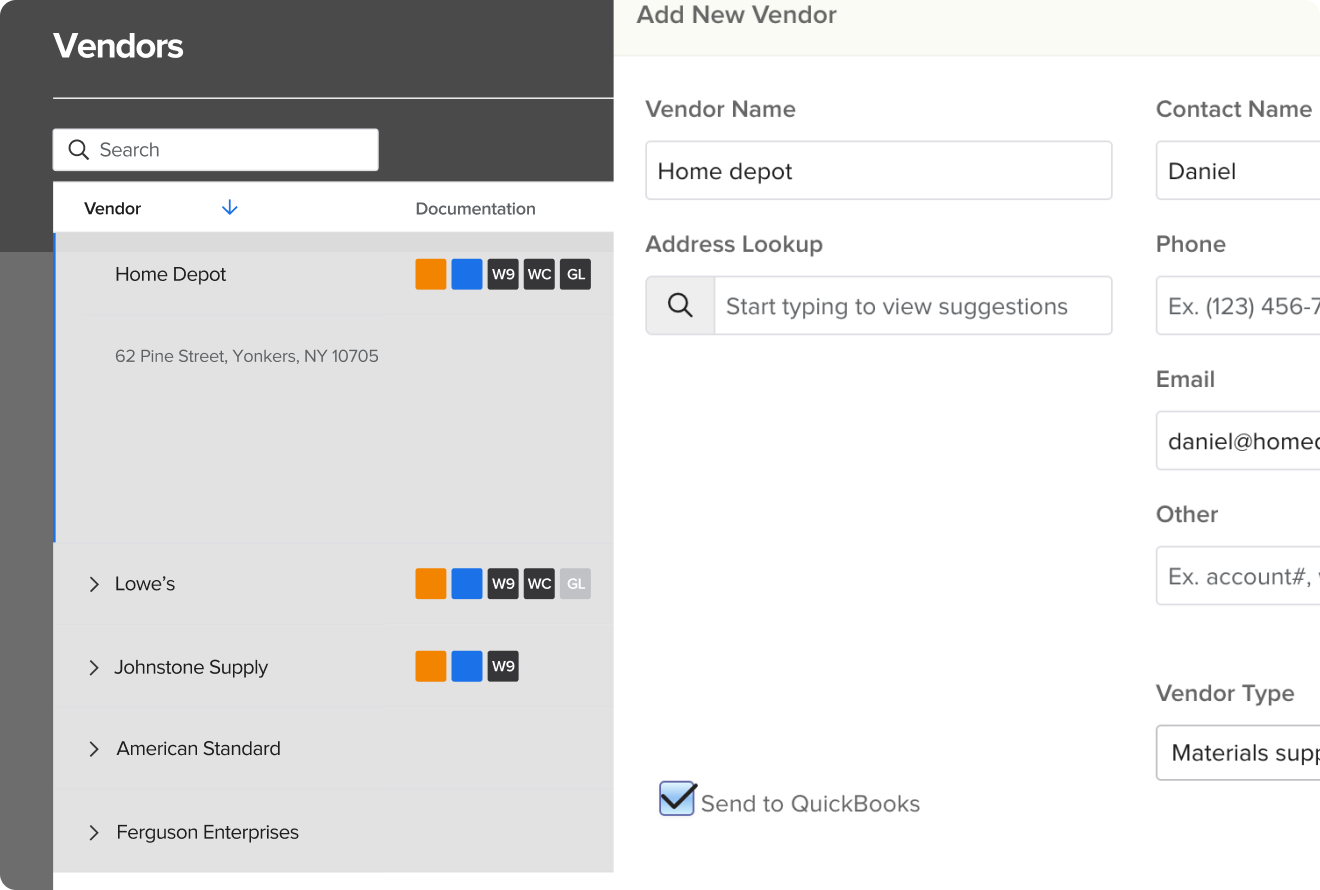Click the Vendor Name input field
Viewport: 1320px width, 890px height.
coord(878,171)
